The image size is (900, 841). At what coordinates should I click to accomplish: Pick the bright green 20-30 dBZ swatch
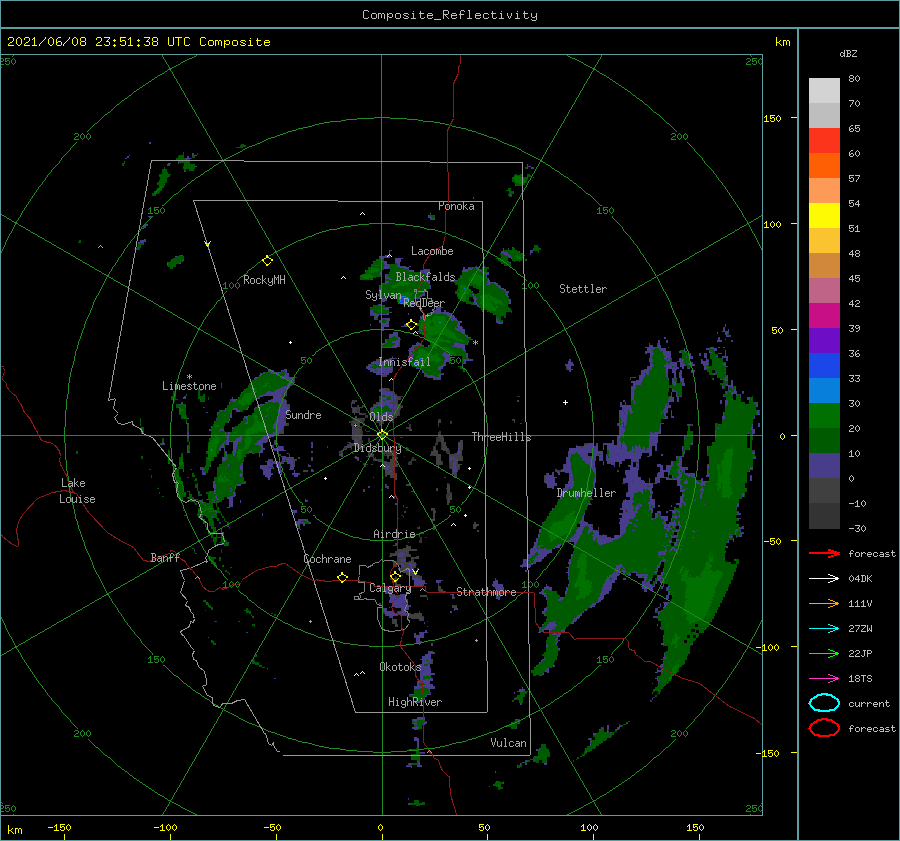coord(824,416)
